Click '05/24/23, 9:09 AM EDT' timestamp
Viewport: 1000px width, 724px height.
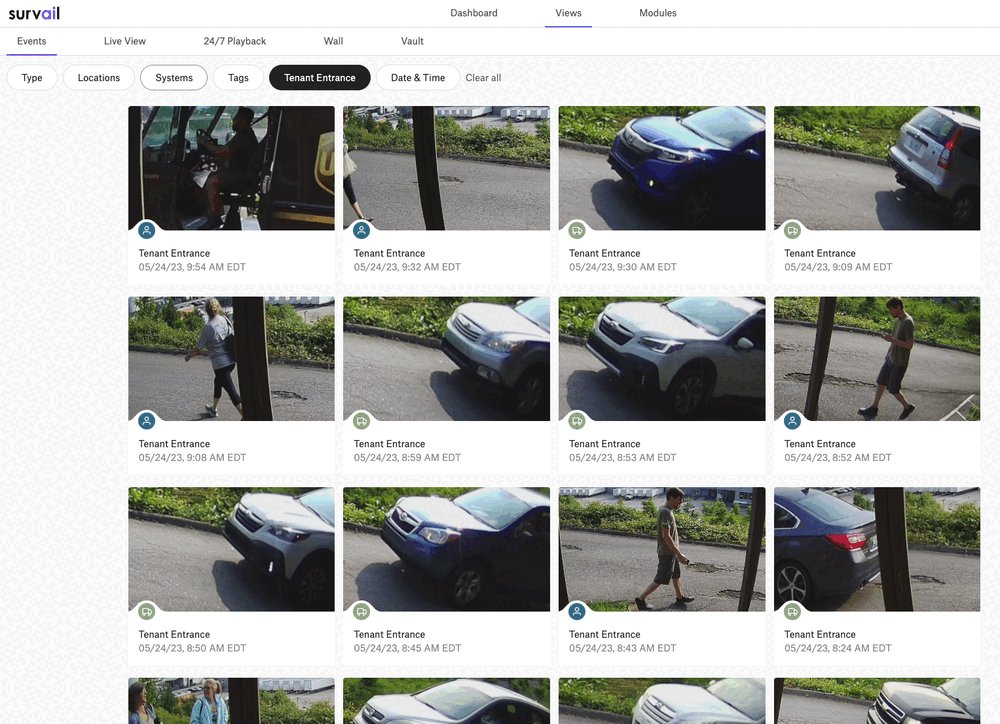point(838,267)
